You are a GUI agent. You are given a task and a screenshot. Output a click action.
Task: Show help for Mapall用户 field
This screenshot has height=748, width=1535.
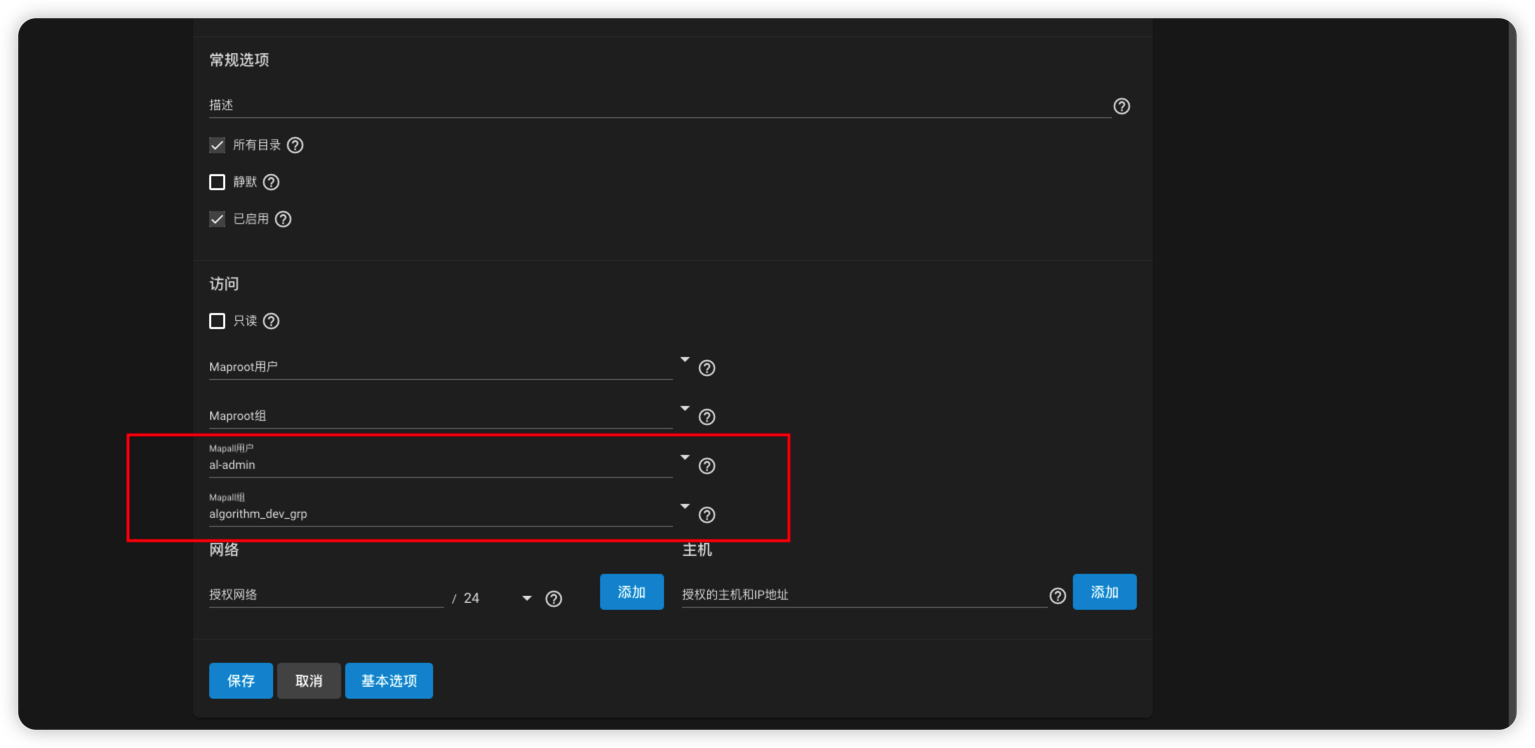coord(707,466)
